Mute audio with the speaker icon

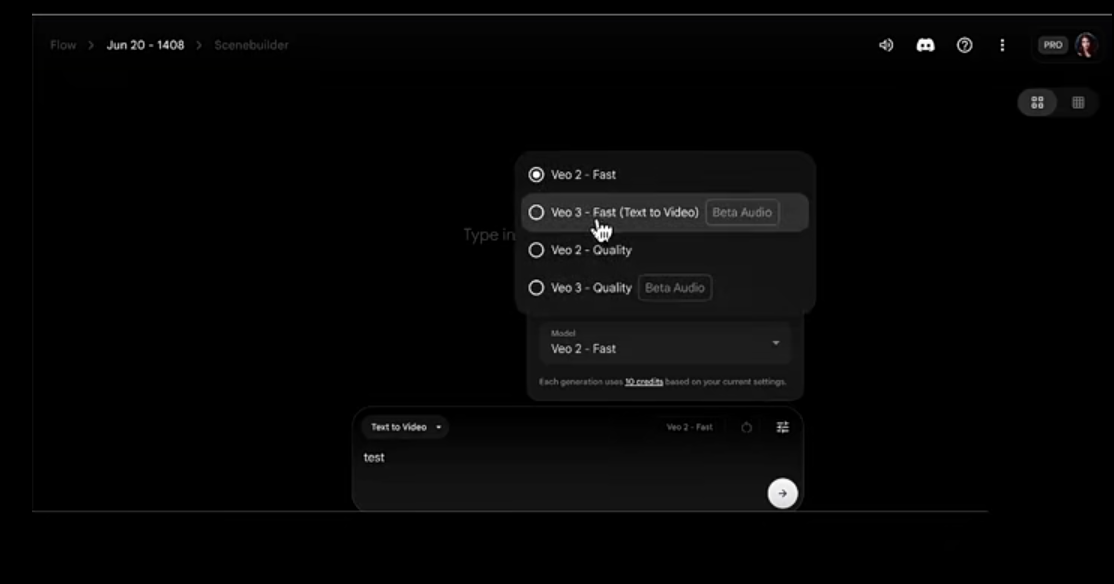coord(886,45)
